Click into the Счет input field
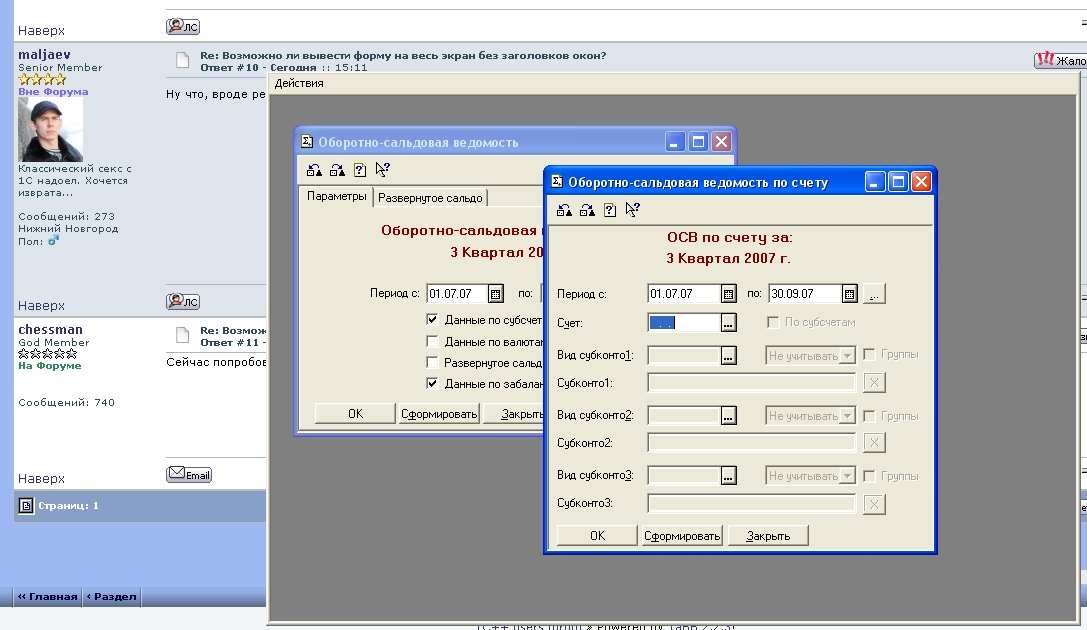 tap(684, 323)
